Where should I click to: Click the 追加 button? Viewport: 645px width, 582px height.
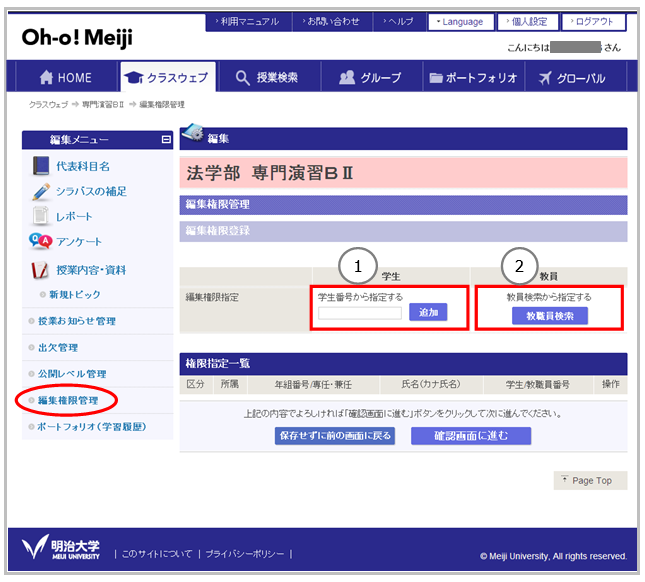pyautogui.click(x=428, y=312)
